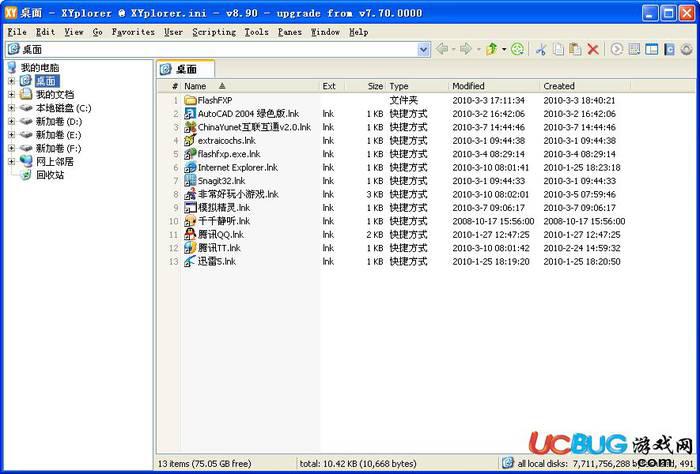Click the address bar path field

(x=219, y=49)
